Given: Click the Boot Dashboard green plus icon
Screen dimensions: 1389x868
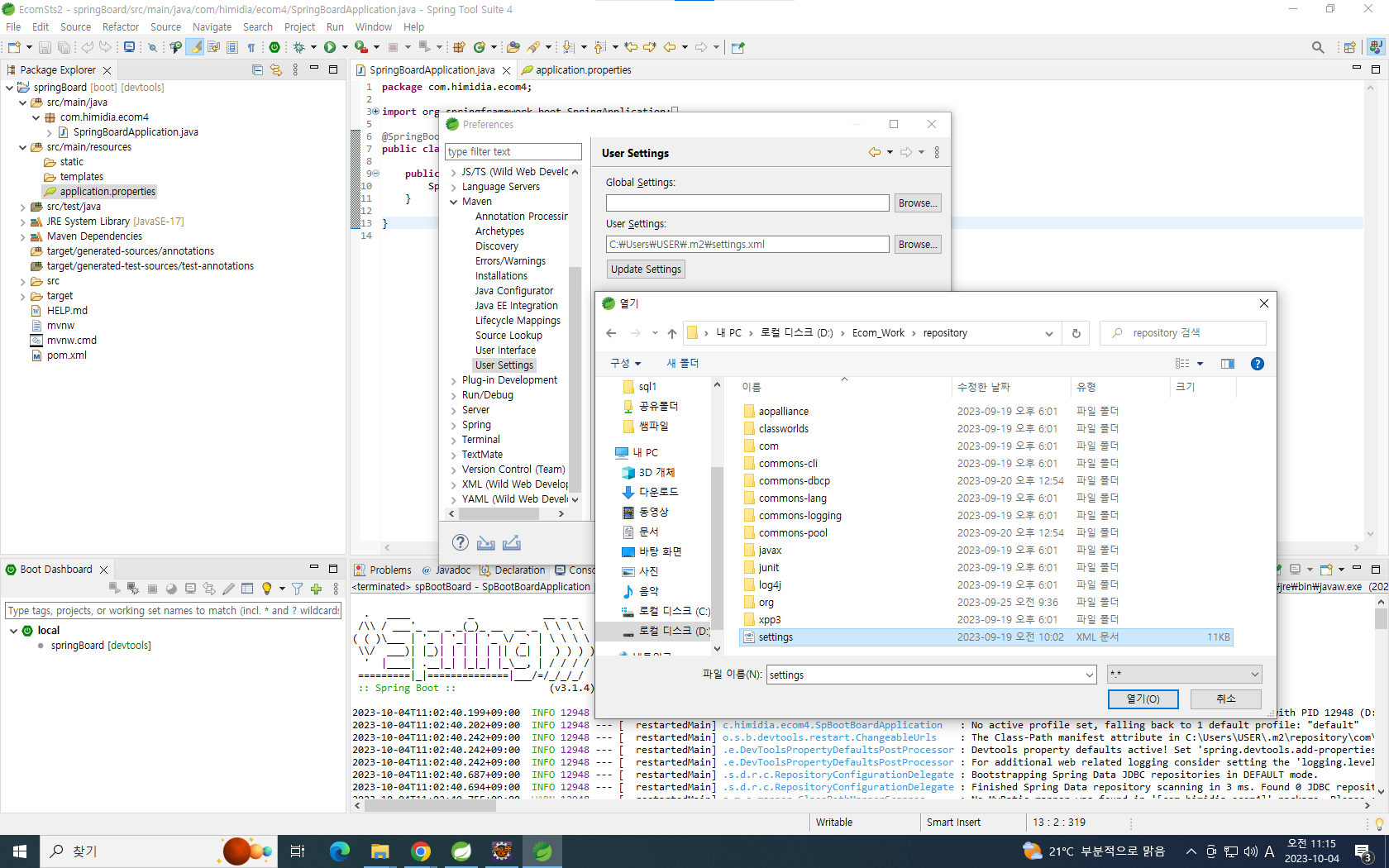Looking at the screenshot, I should [x=316, y=589].
